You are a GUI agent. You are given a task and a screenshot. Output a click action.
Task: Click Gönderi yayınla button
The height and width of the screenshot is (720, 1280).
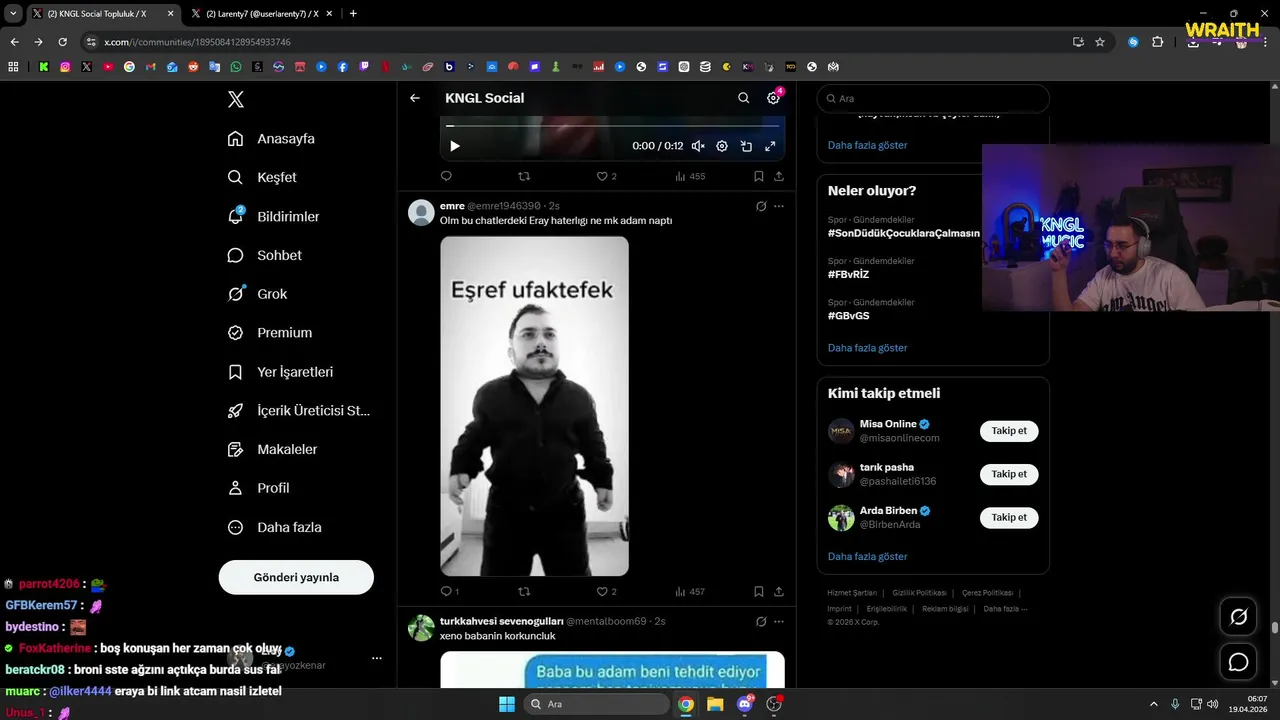point(296,577)
